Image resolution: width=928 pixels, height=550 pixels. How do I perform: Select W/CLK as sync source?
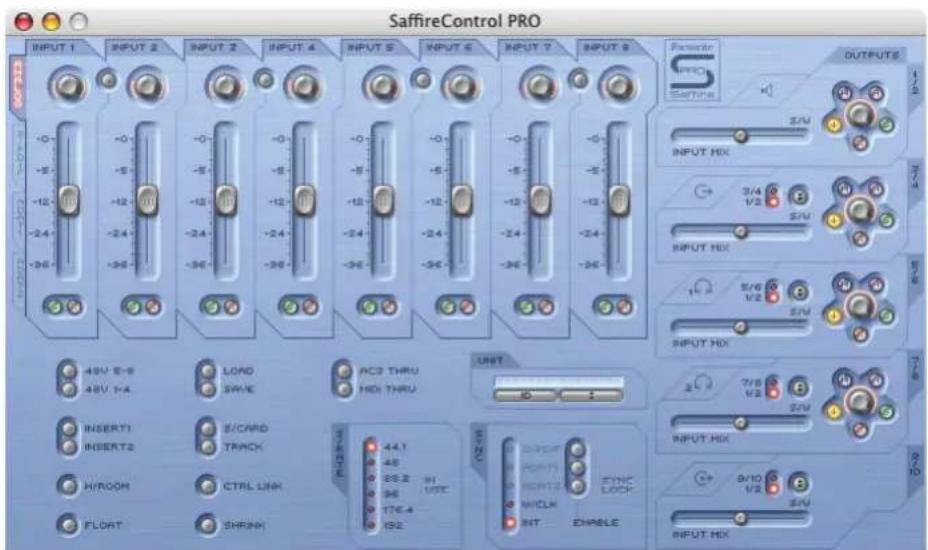509,504
